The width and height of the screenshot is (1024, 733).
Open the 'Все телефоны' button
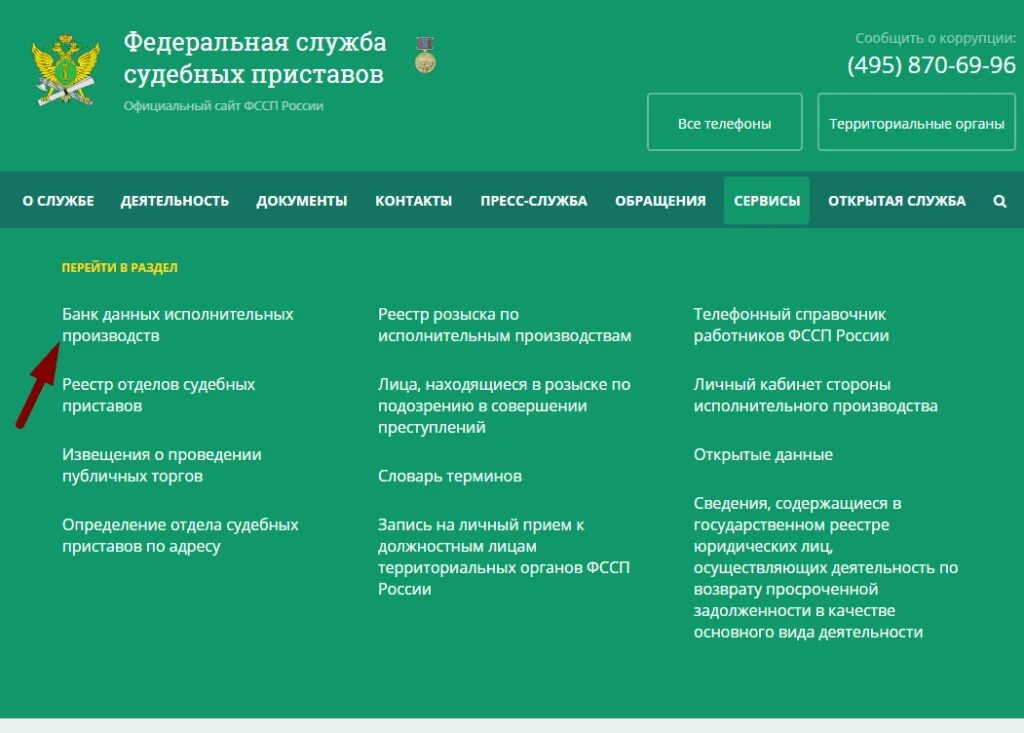[724, 122]
